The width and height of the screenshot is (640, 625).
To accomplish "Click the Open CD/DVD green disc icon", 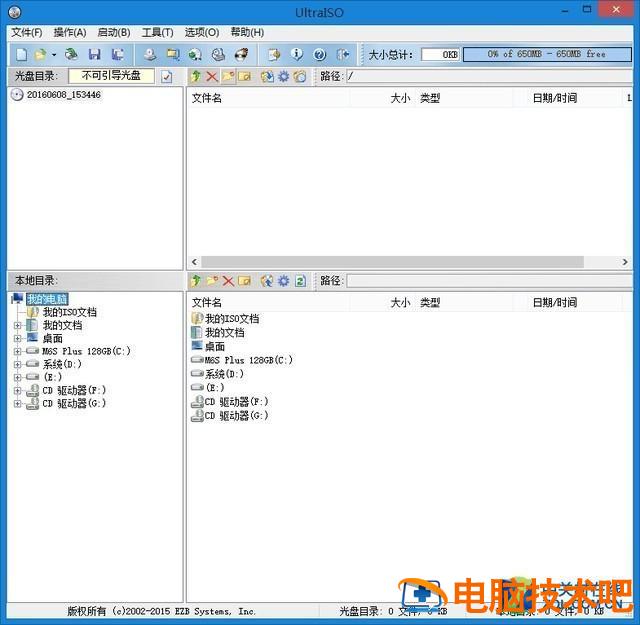I will pyautogui.click(x=71, y=54).
